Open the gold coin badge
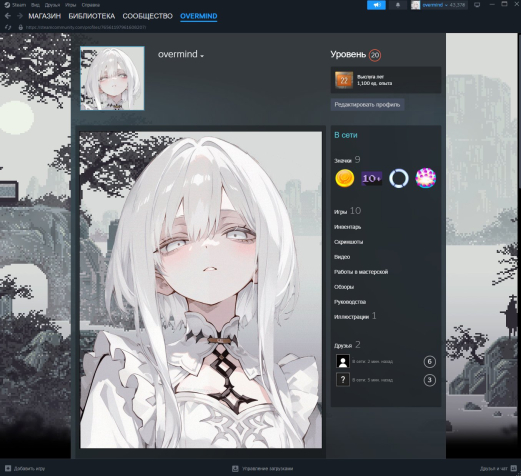The height and width of the screenshot is (476, 521). pyautogui.click(x=345, y=178)
